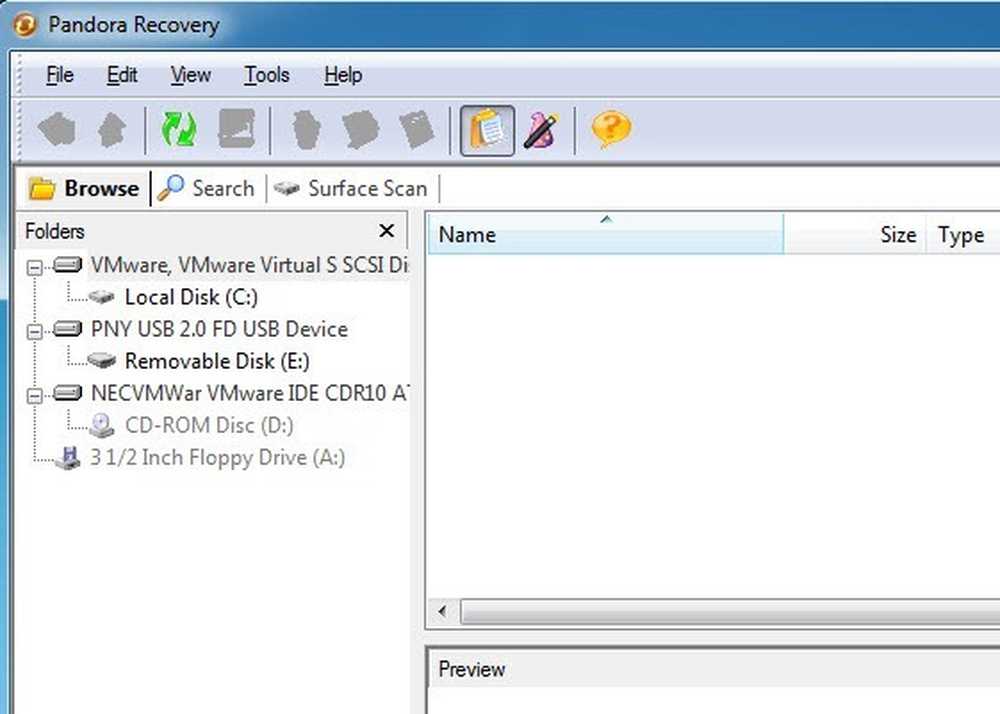The width and height of the screenshot is (1000, 714).
Task: Click the file list horizontal scrollbar track
Action: point(730,612)
